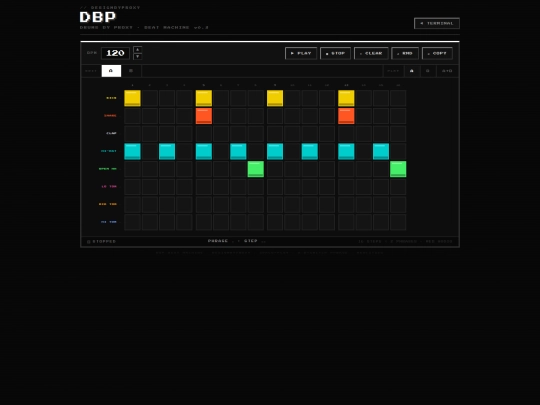Turn off HI-HAT step 1
The width and height of the screenshot is (540, 405).
133,152
